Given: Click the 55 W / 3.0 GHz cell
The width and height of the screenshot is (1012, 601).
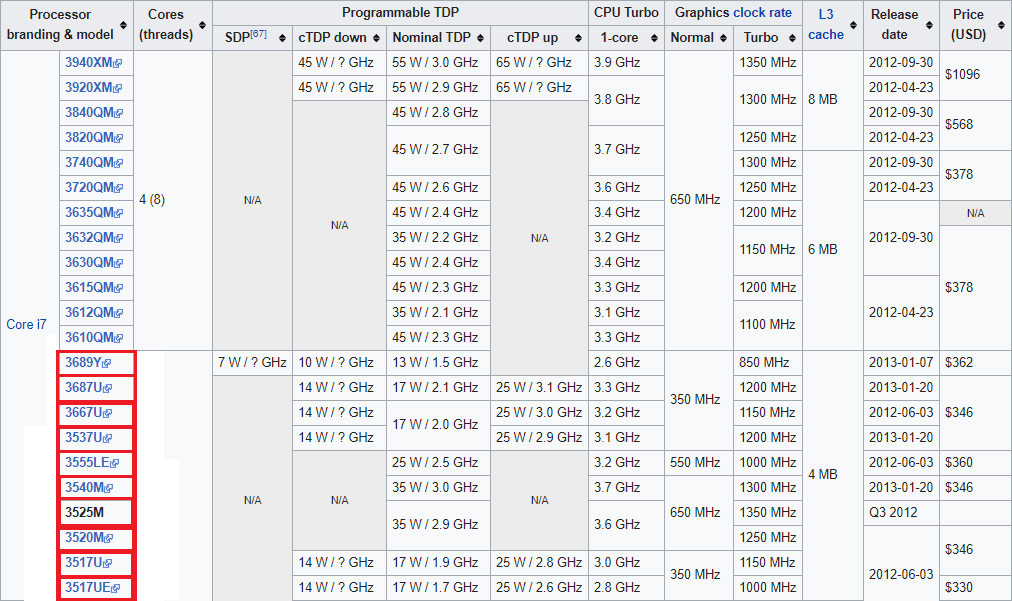Looking at the screenshot, I should 436,63.
